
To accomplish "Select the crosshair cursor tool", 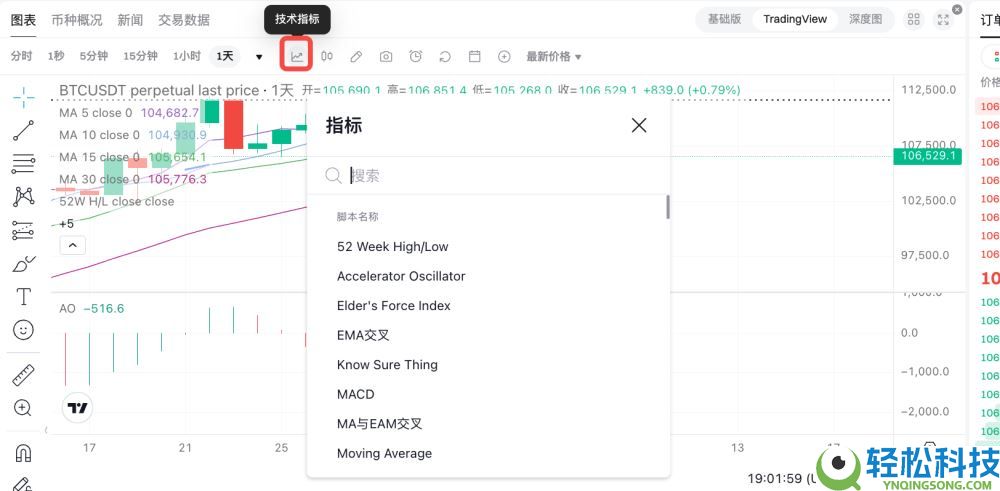I will (x=24, y=98).
